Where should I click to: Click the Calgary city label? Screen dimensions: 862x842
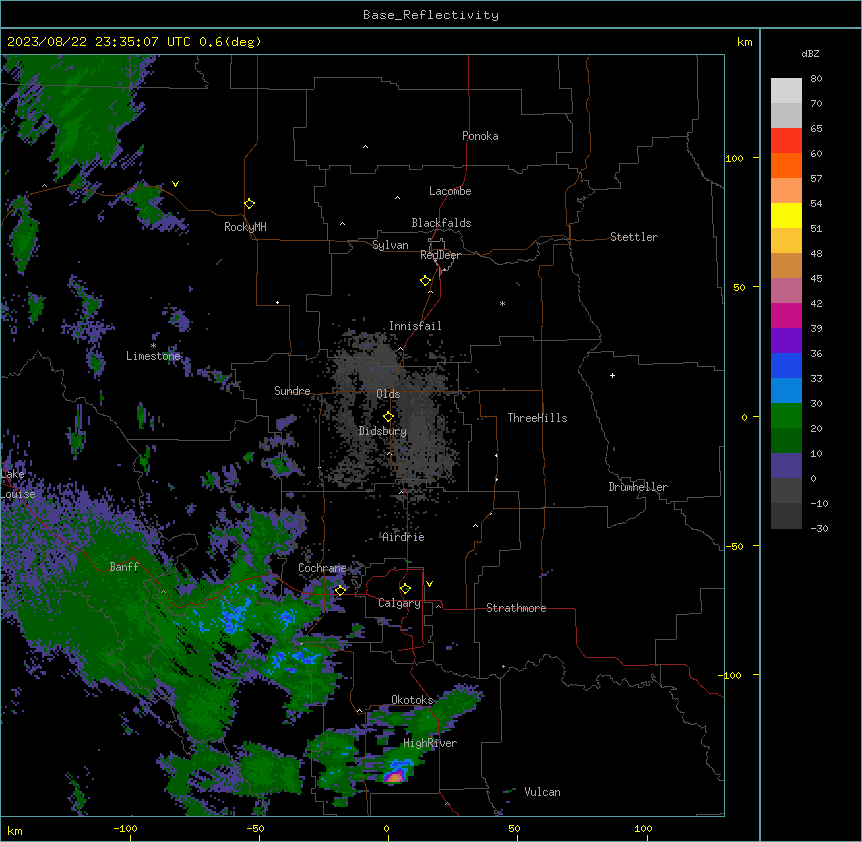click(399, 603)
